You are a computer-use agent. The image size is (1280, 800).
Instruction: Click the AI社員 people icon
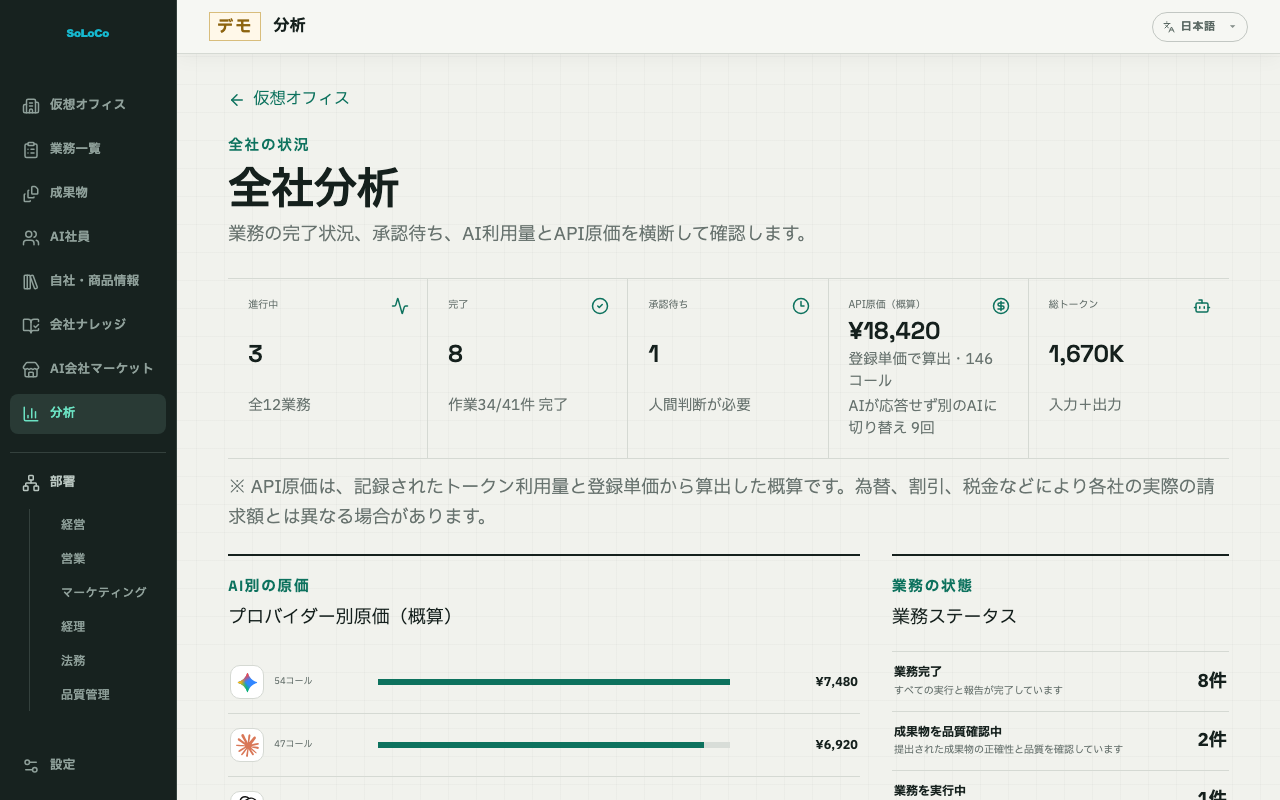[31, 238]
